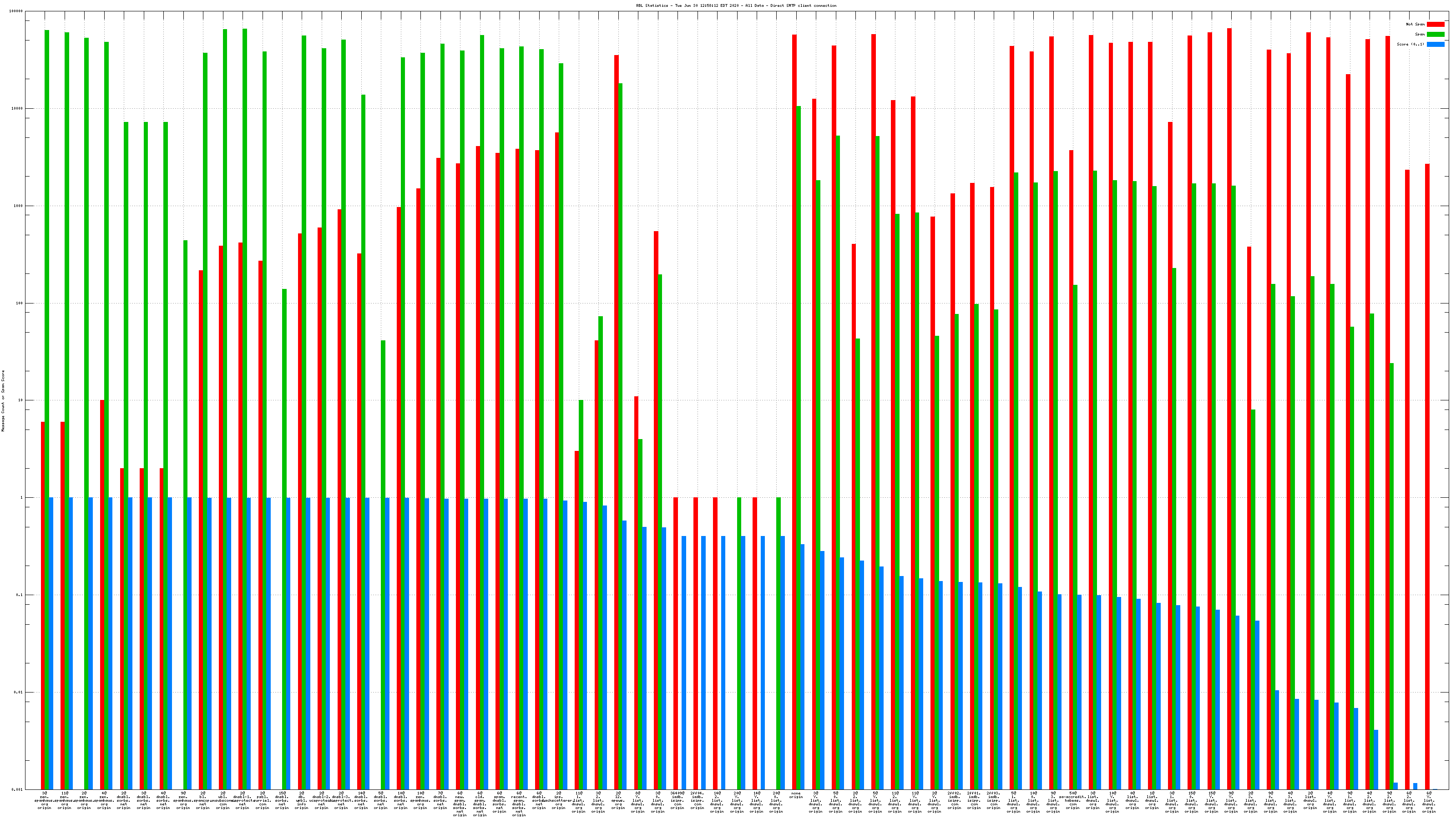Click the 36400 iadb.isipp.com x-axis label

(677, 800)
